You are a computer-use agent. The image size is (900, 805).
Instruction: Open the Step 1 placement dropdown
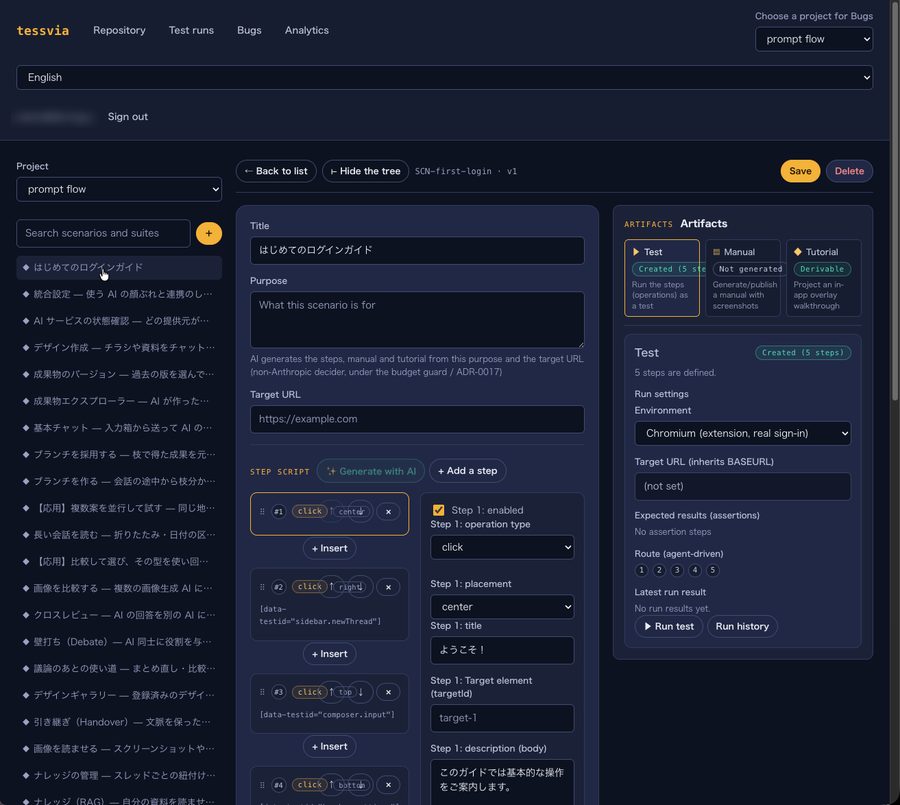point(502,607)
